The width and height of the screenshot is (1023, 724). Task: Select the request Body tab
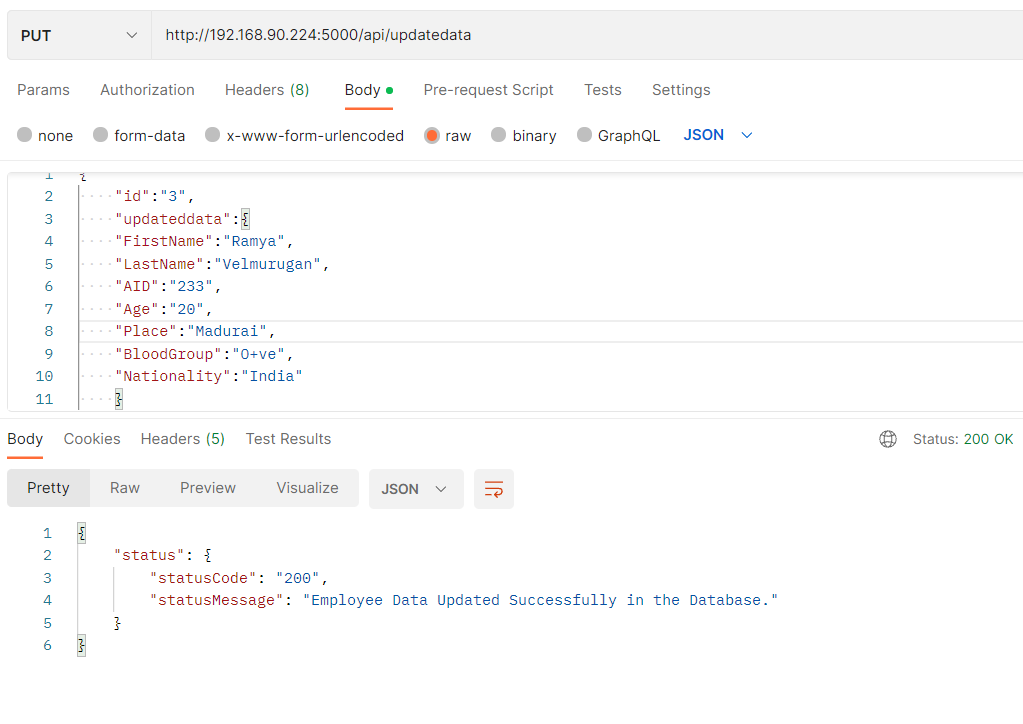click(x=369, y=90)
